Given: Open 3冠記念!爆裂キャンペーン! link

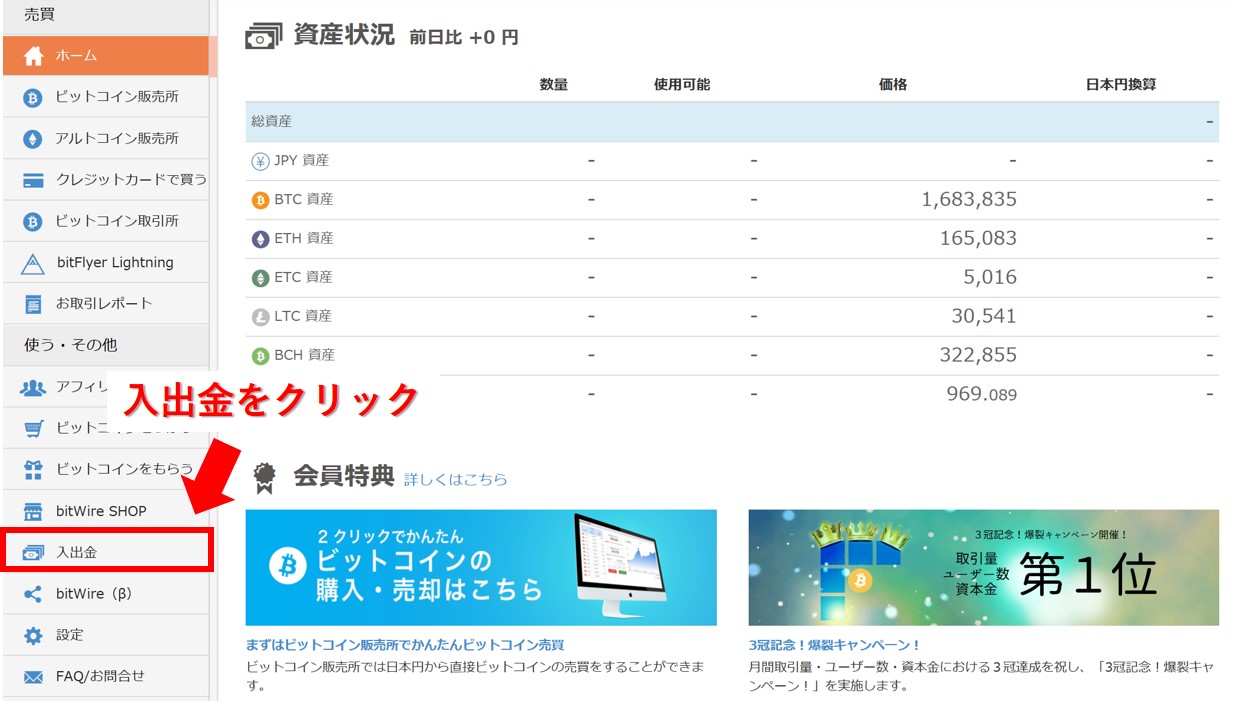Looking at the screenshot, I should (x=834, y=645).
